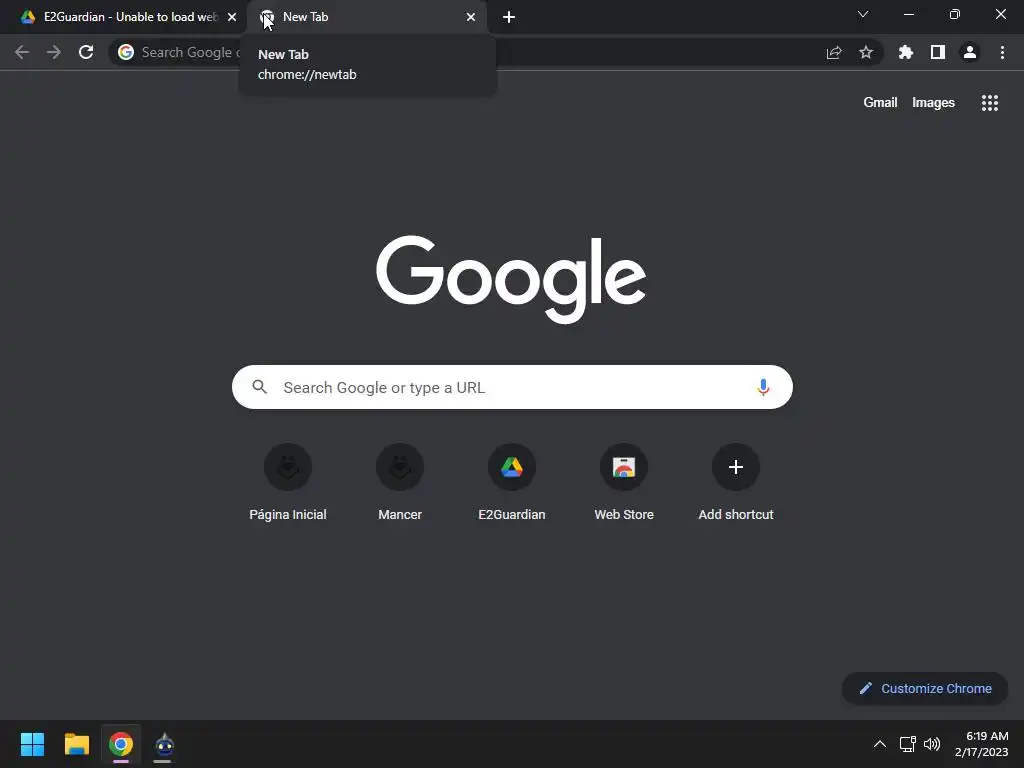The height and width of the screenshot is (768, 1024).
Task: Open the clock showing 6:19 AM
Action: [982, 744]
